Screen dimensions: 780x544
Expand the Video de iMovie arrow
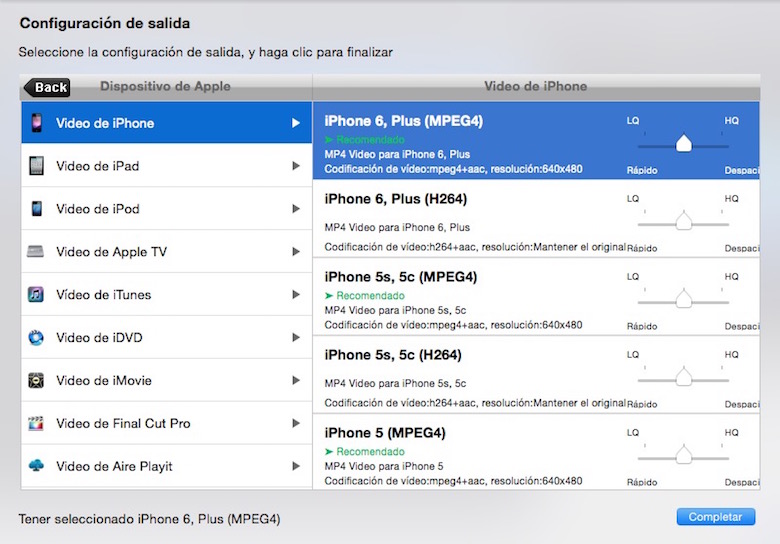point(296,380)
